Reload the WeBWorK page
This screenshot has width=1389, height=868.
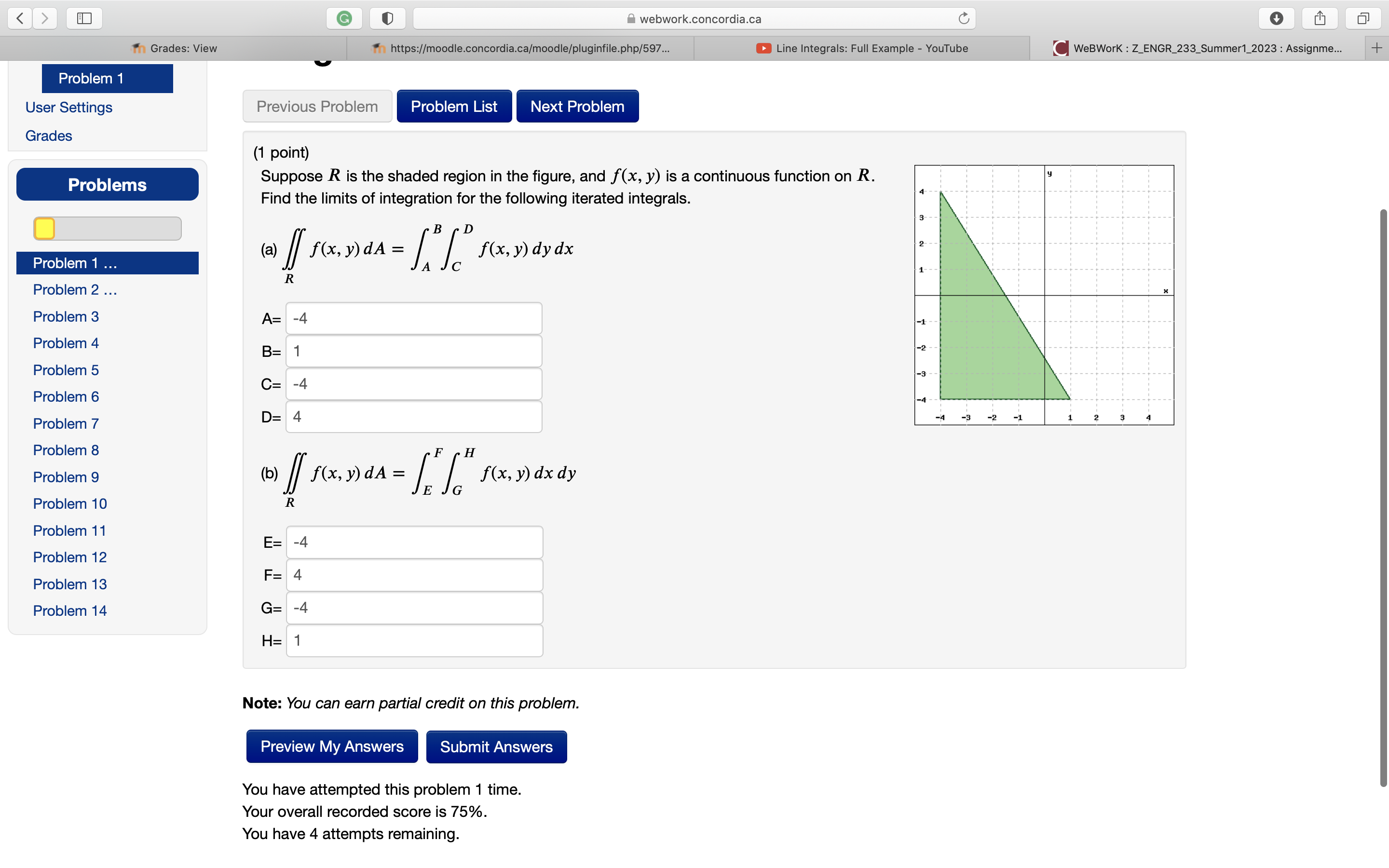964,18
